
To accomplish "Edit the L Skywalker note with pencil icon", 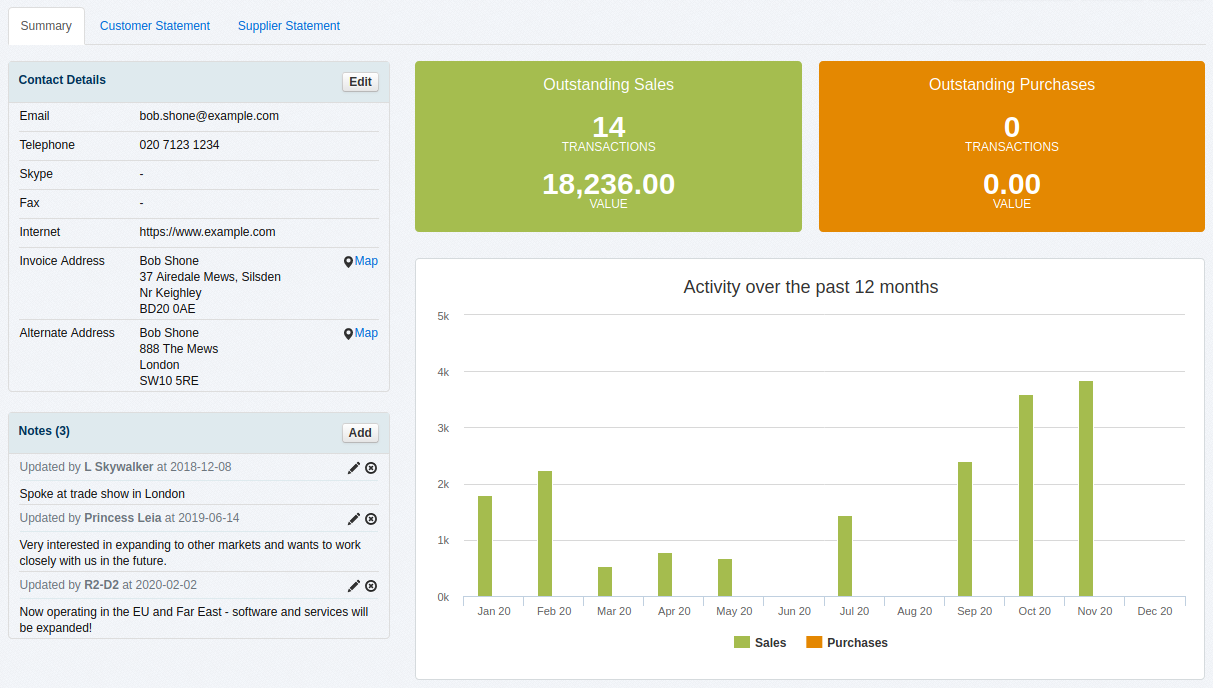I will pos(353,468).
